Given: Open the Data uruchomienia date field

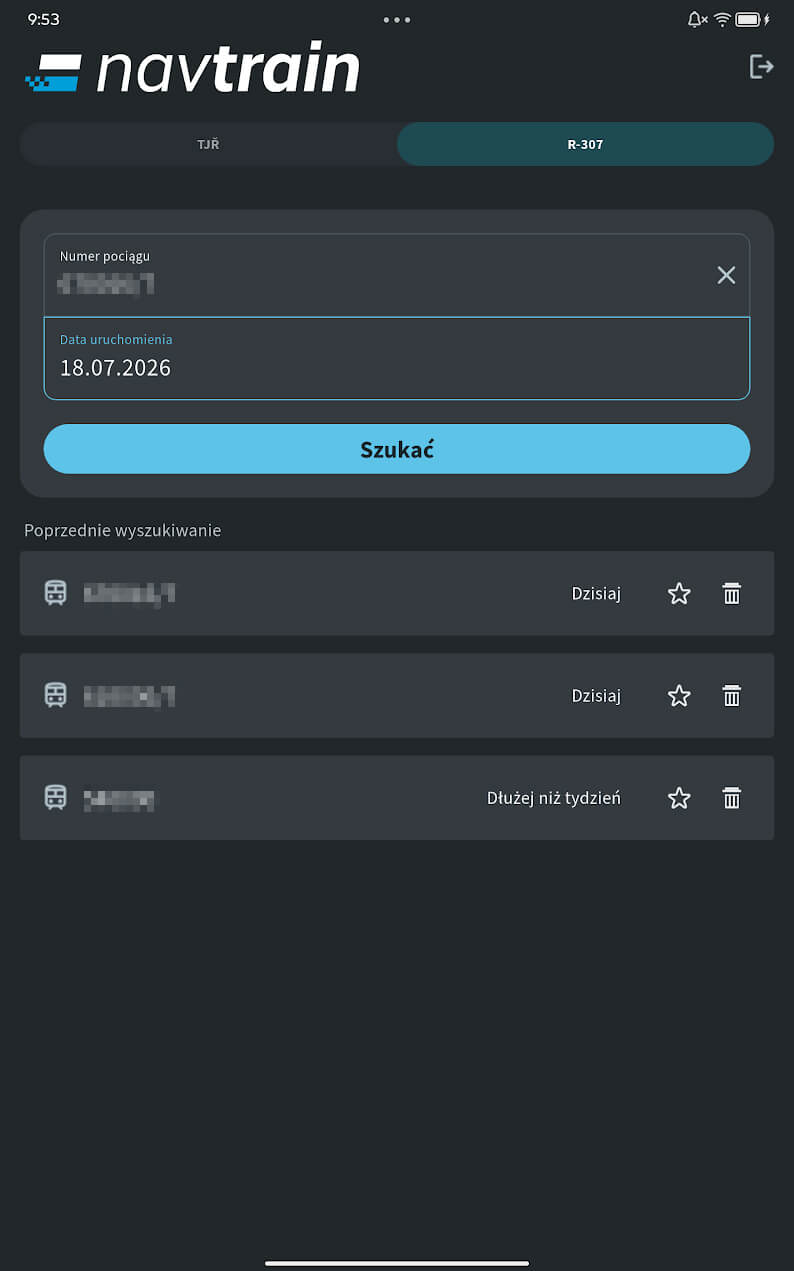Looking at the screenshot, I should (x=397, y=358).
